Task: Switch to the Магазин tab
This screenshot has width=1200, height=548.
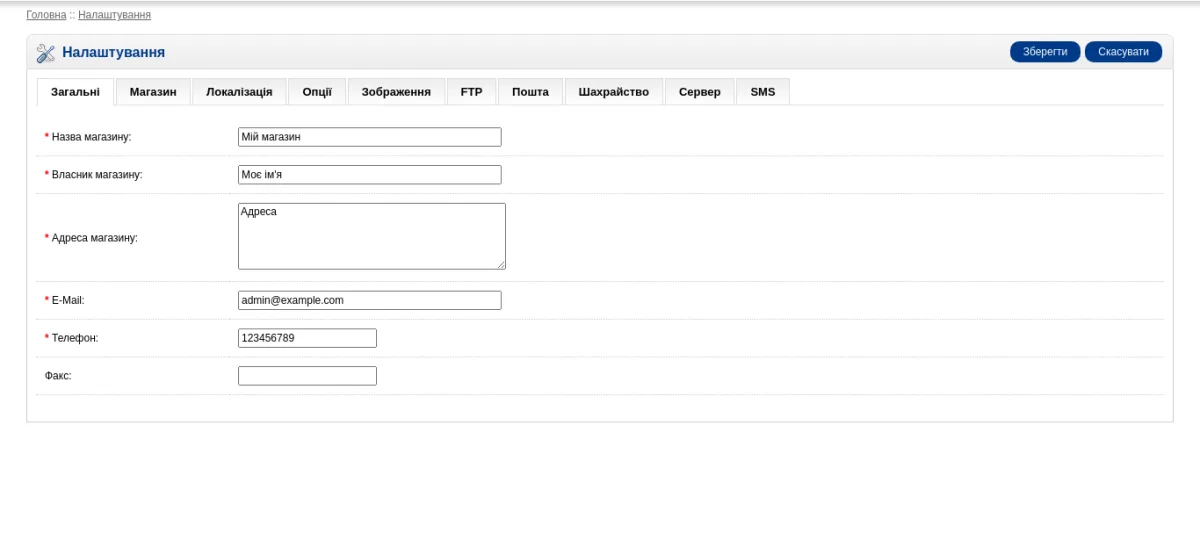Action: coord(153,92)
